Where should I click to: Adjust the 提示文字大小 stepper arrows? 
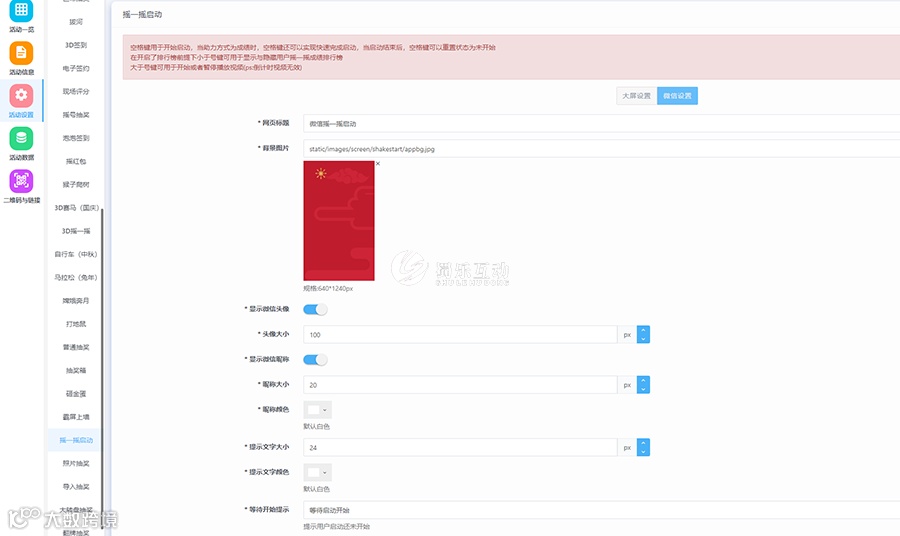click(643, 448)
